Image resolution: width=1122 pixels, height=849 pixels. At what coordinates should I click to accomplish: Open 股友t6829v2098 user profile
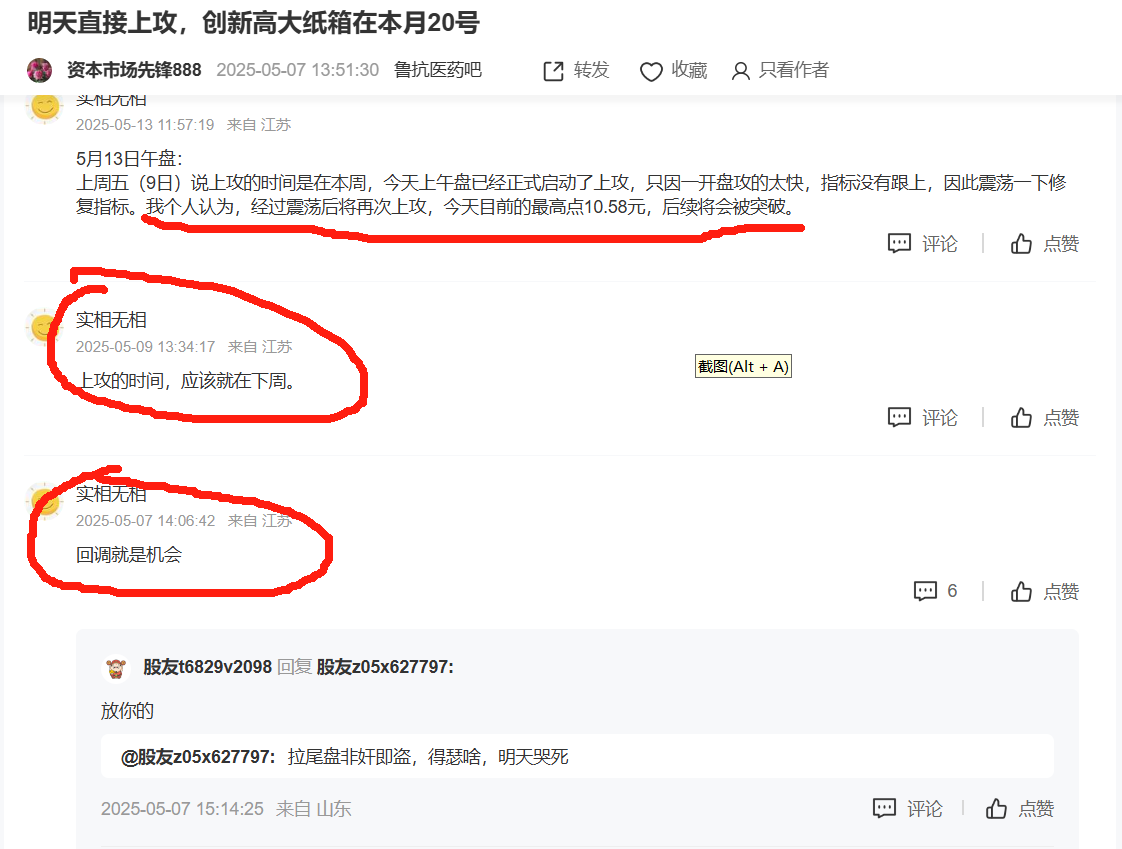pyautogui.click(x=208, y=667)
